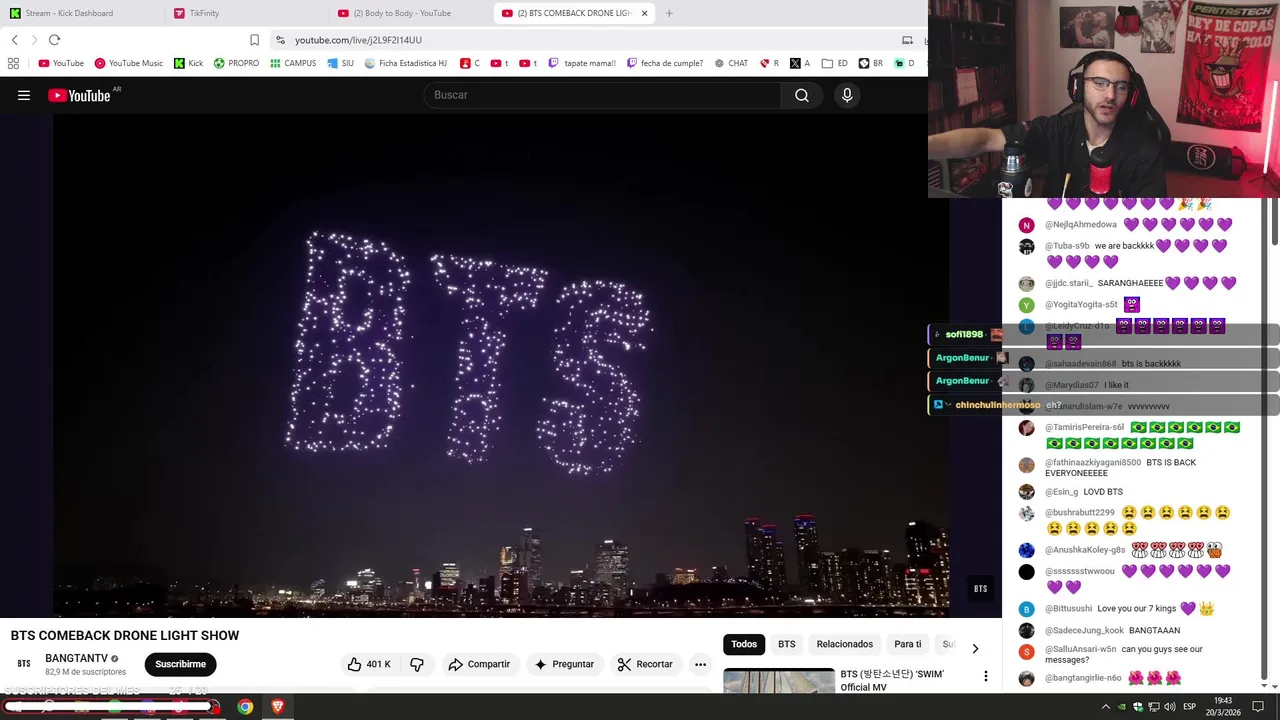Open fecha de cumple? bookmark

tap(665, 63)
